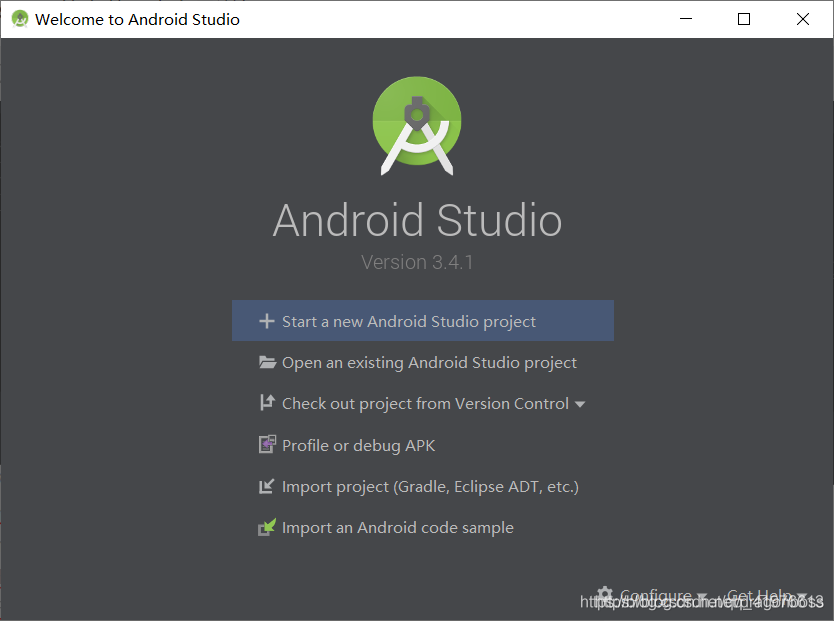Close the Welcome to Android Studio window
Viewport: 834px width, 621px height.
pos(803,19)
